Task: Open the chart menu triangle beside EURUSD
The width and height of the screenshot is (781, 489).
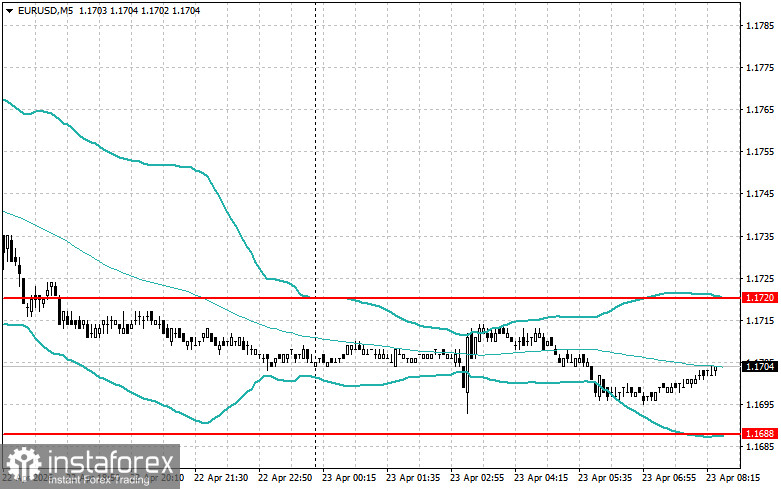Action: coord(9,10)
